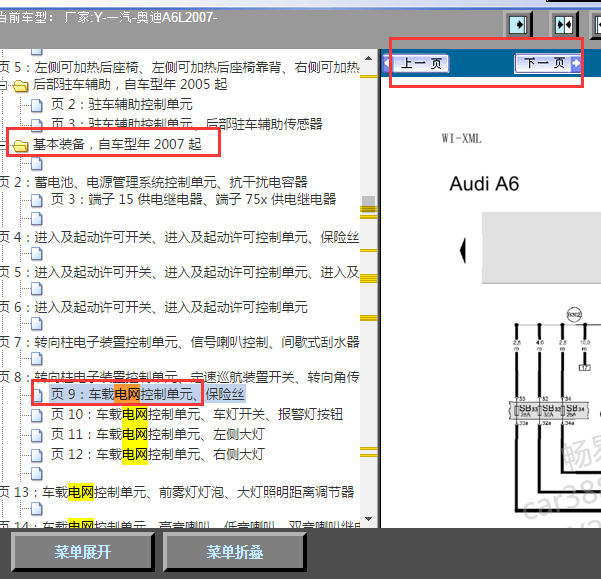This screenshot has height=579, width=601.
Task: Click document icon beside 页 3：端子 15
Action: (37, 200)
